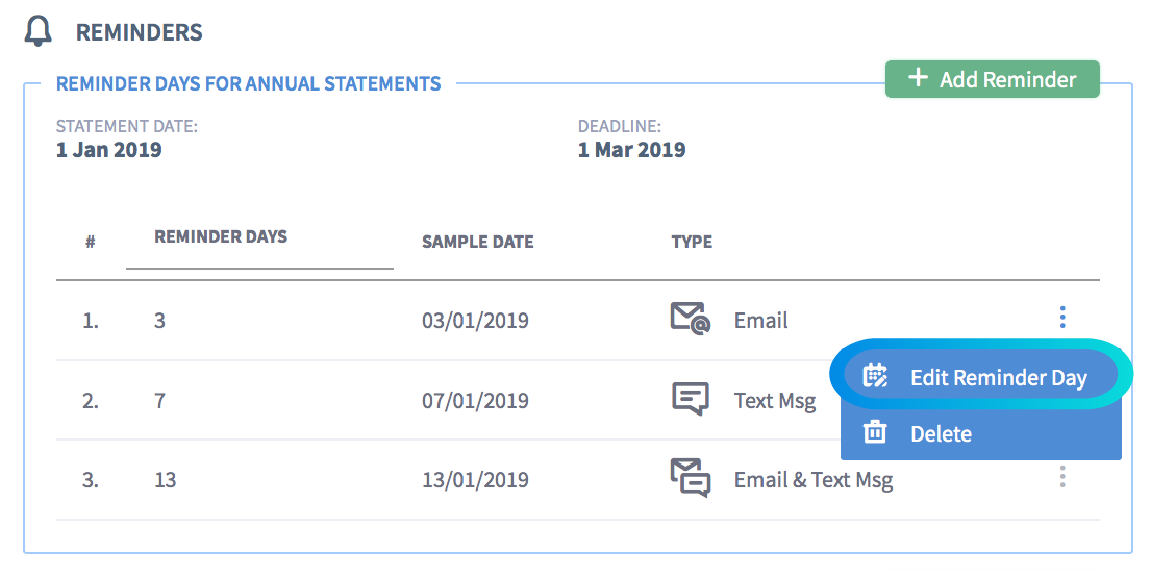Click the deadline value 1 Mar 2019
Screen dimensions: 1153x570
[632, 150]
